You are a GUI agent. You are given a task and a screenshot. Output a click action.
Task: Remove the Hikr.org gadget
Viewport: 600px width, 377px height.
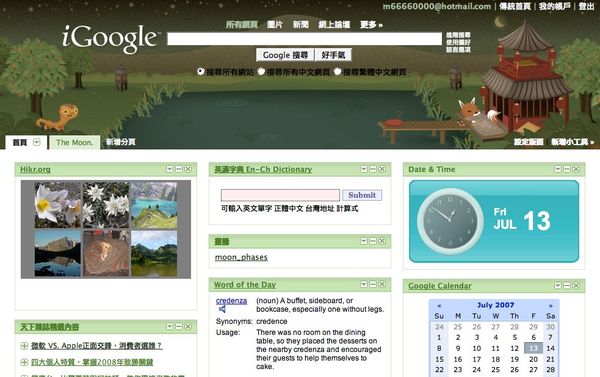(188, 169)
